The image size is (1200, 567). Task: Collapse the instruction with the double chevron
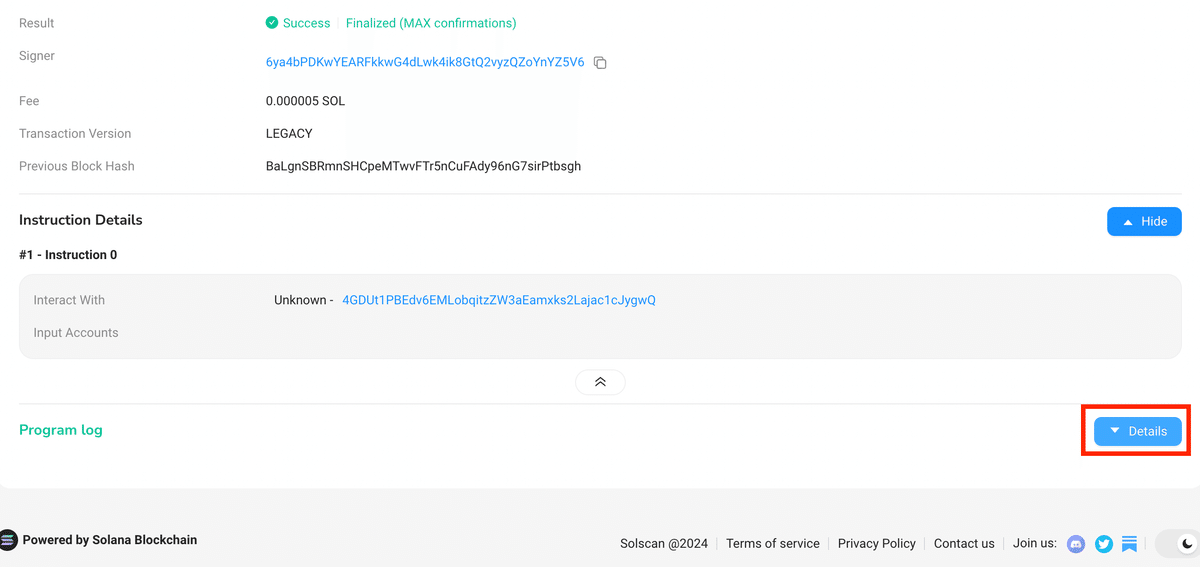600,382
